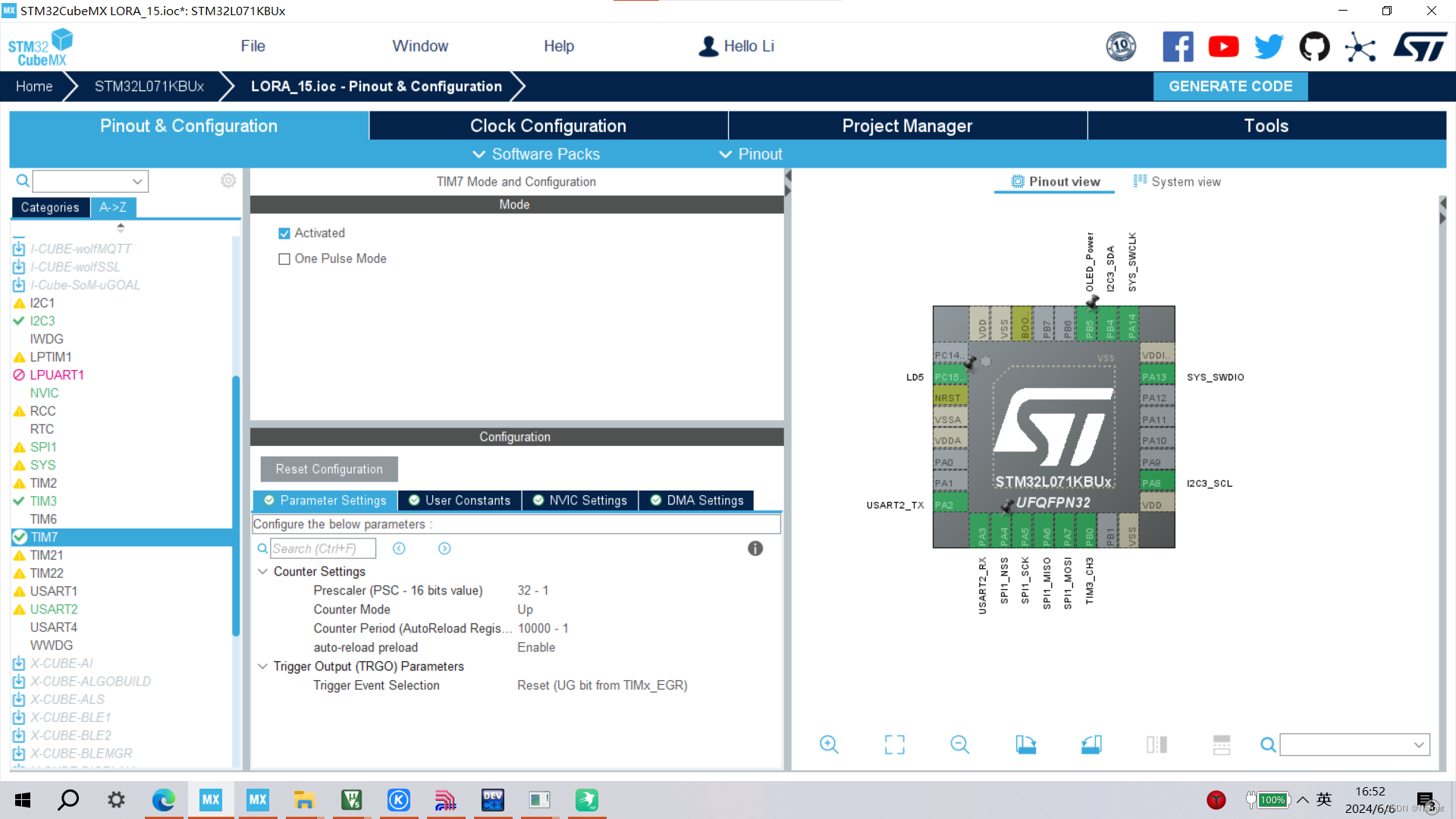
Task: Switch to System view
Action: (x=1177, y=181)
